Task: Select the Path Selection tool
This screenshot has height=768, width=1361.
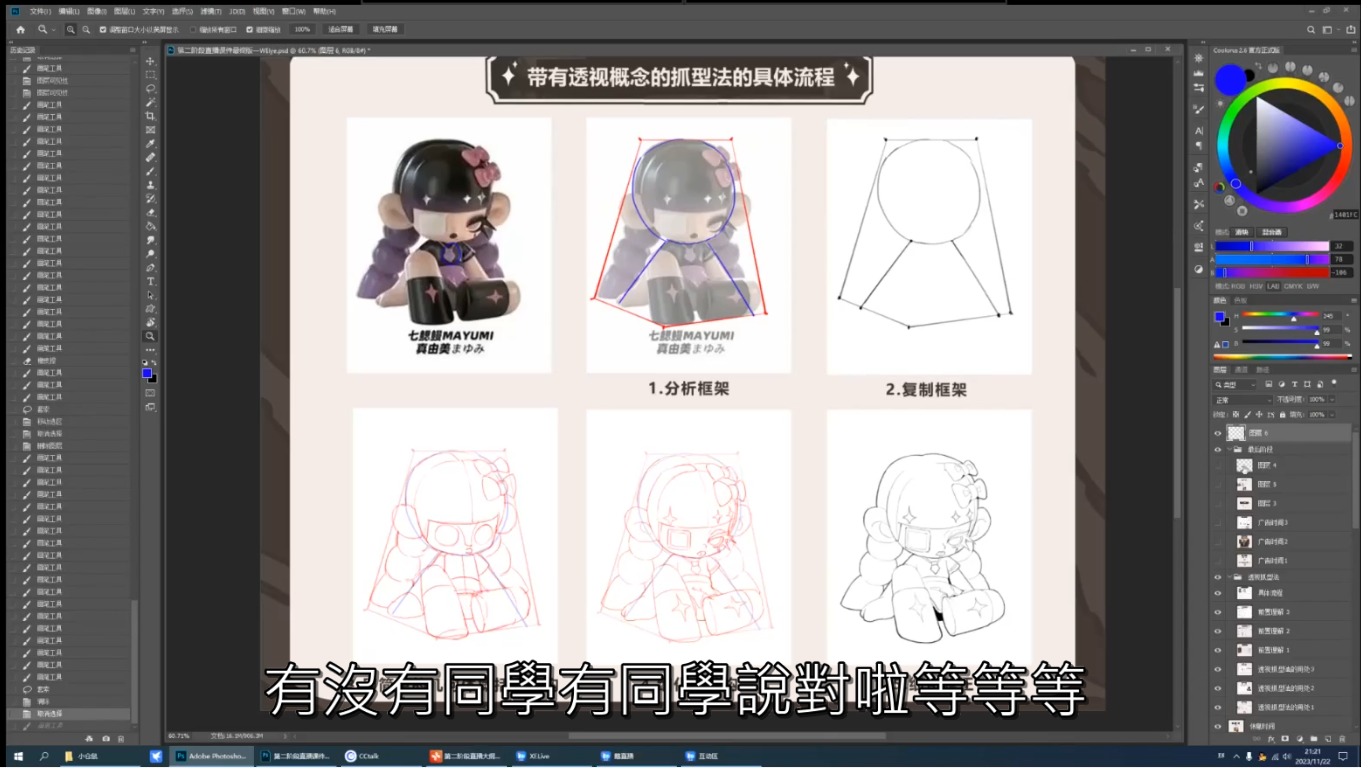Action: point(151,295)
